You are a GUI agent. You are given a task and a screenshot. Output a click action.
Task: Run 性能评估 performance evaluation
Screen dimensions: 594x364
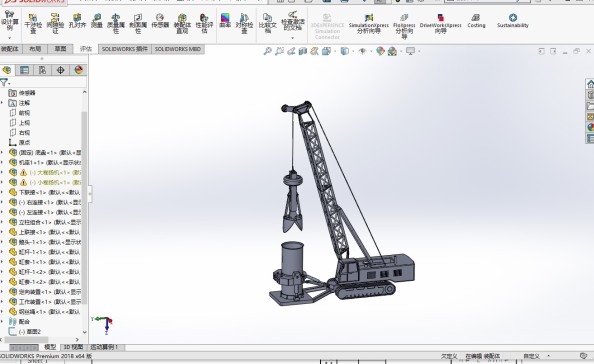204,23
